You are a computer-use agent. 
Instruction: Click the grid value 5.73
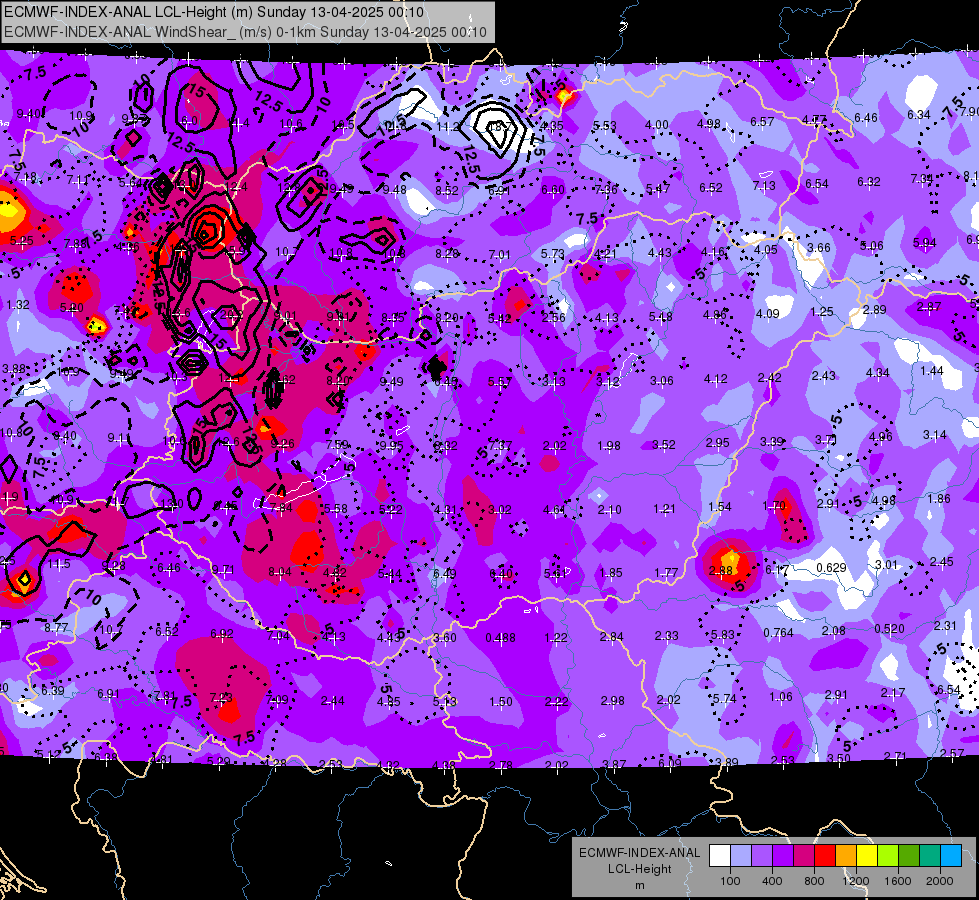coord(553,254)
